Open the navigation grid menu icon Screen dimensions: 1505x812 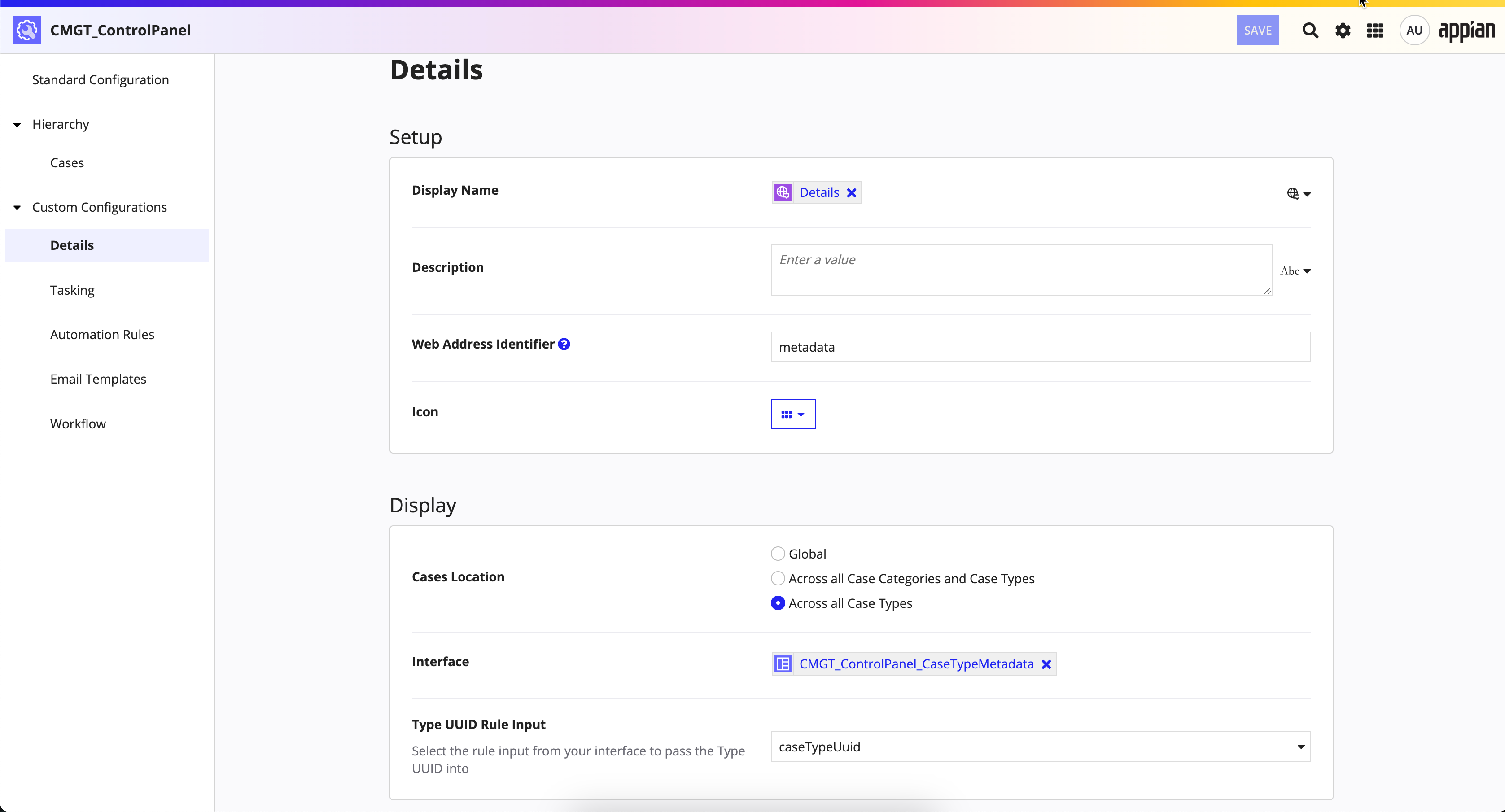pos(1375,31)
